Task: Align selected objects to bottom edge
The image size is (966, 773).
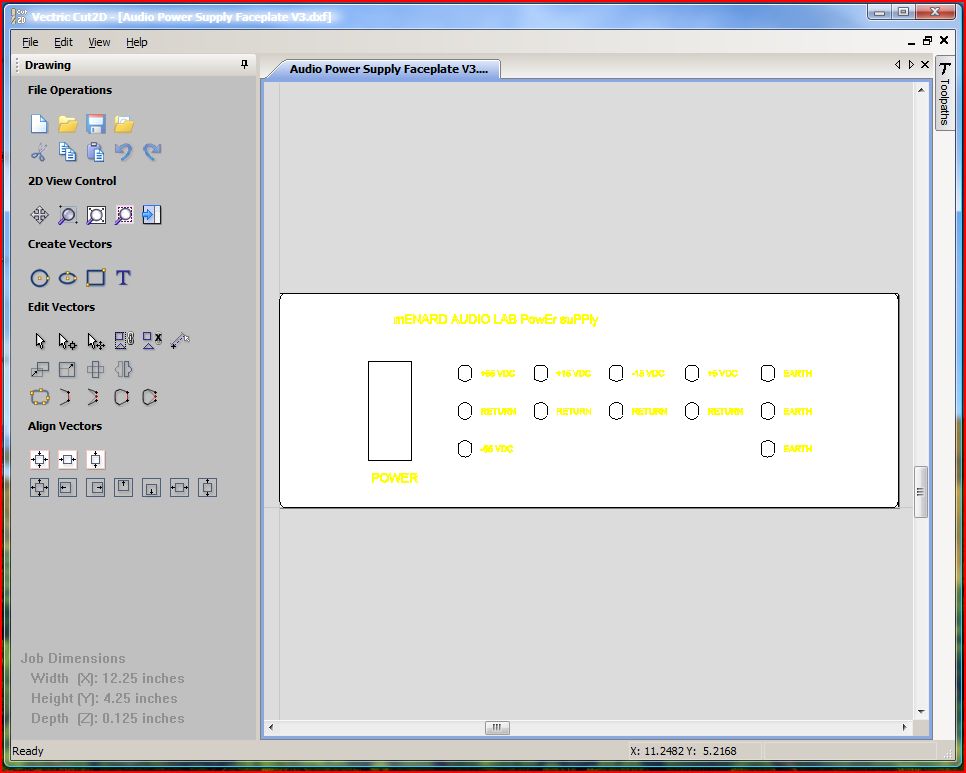Action: 152,488
